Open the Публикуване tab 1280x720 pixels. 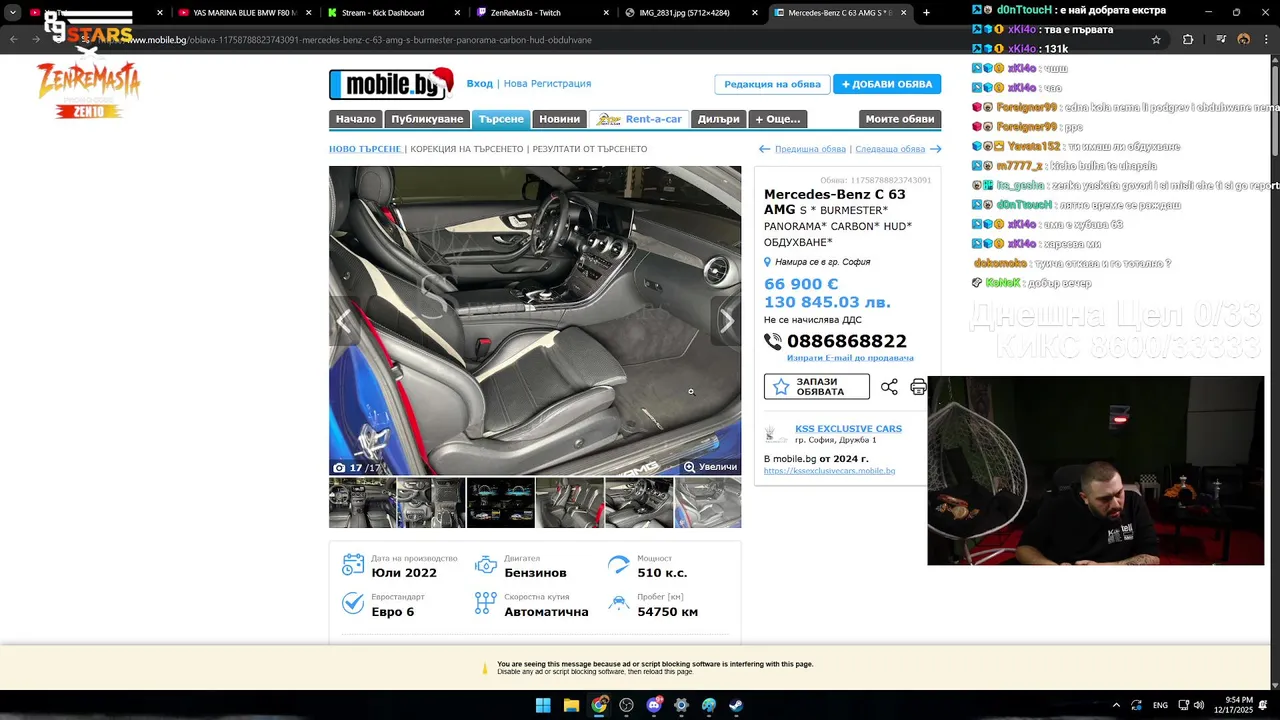pyautogui.click(x=427, y=119)
